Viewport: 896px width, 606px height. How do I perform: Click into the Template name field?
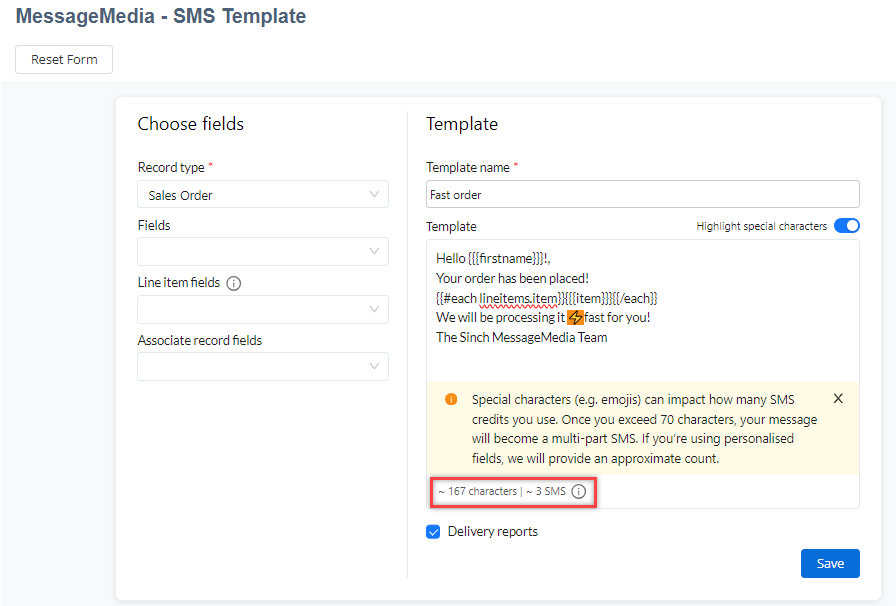(x=643, y=194)
